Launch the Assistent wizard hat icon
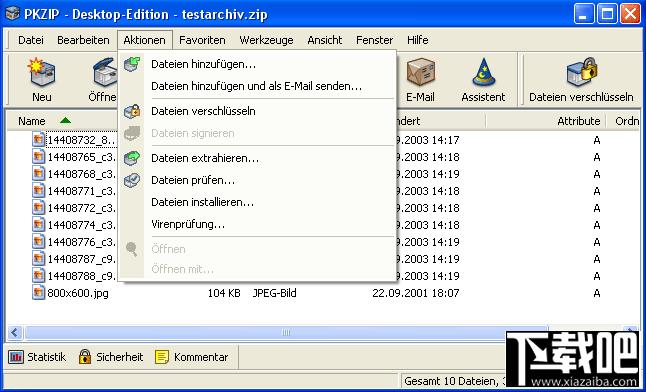The width and height of the screenshot is (646, 392). tap(483, 72)
